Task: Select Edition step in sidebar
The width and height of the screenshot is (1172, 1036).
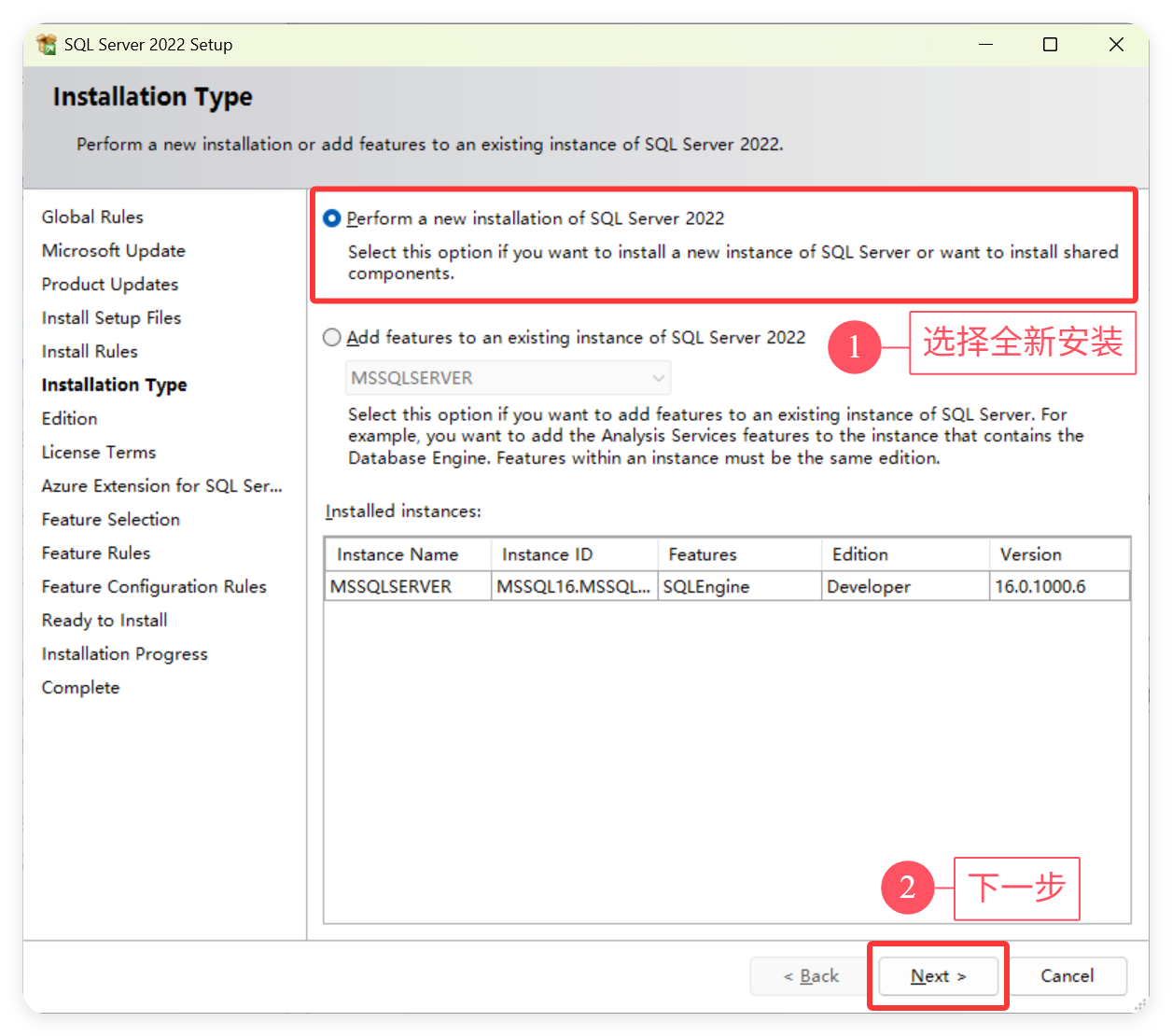Action: point(69,418)
